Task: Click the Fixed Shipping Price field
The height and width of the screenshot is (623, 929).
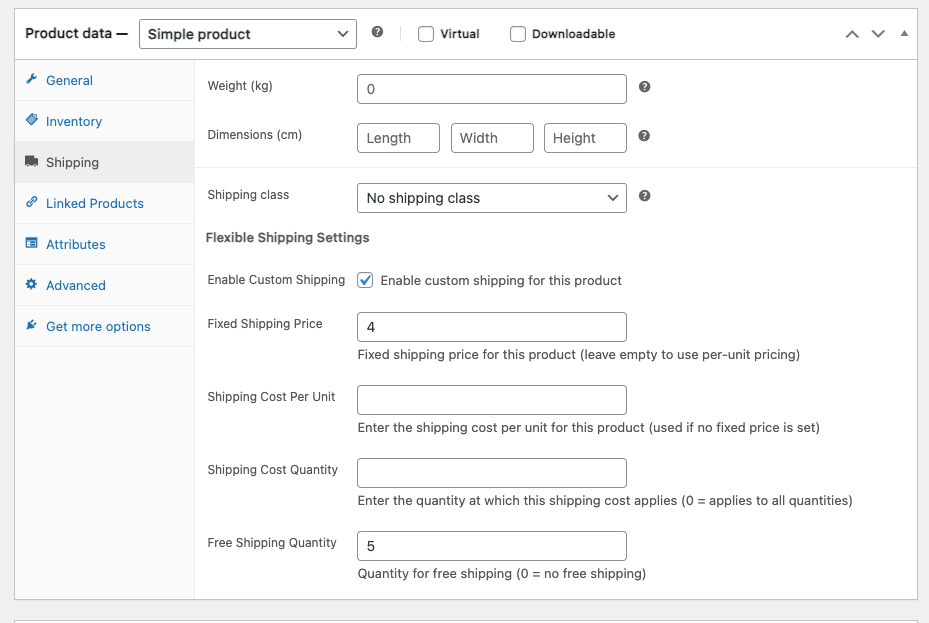Action: 491,327
